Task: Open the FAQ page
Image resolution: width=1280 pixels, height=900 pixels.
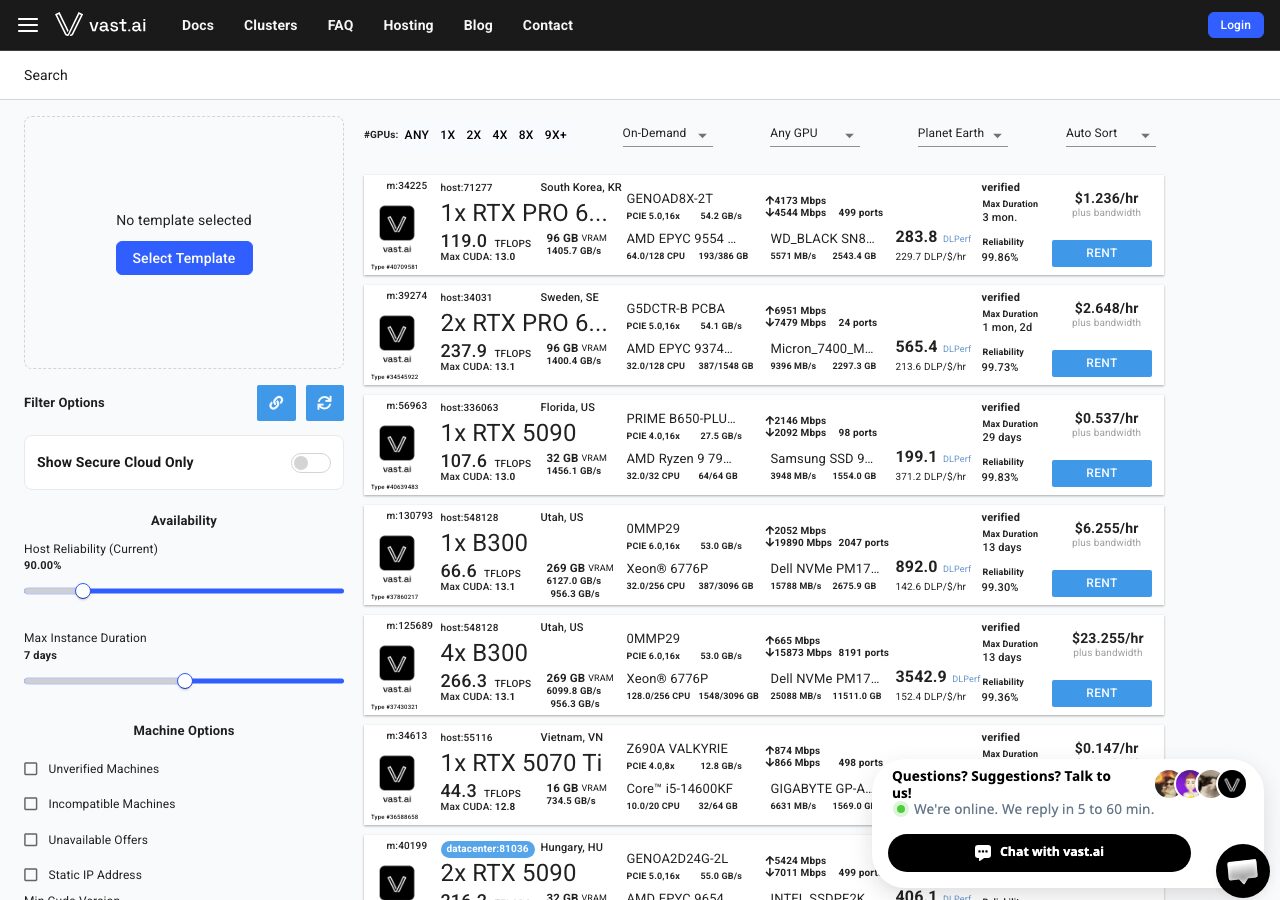Action: tap(341, 25)
